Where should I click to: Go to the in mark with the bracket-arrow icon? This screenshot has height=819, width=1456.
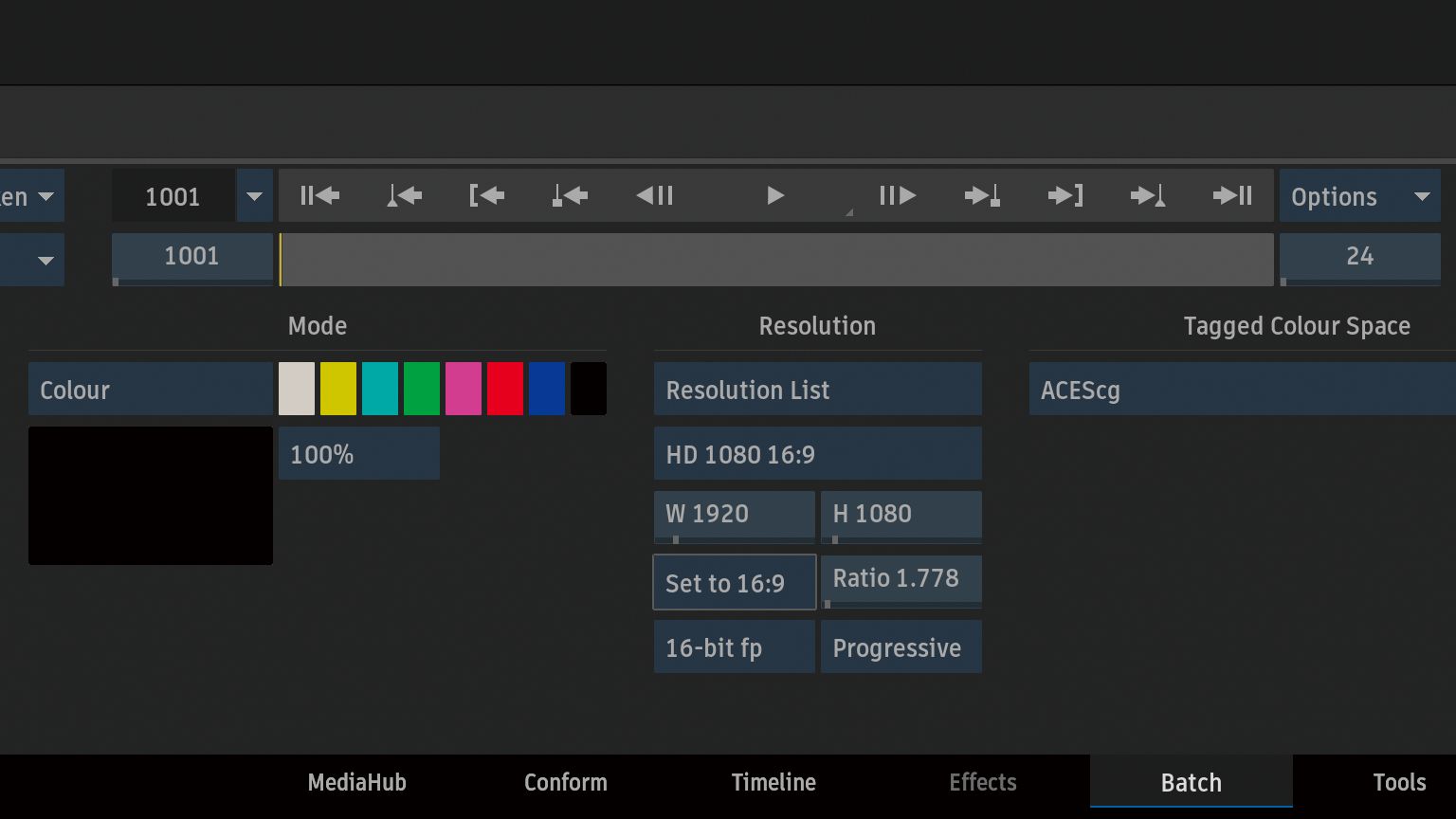coord(486,195)
